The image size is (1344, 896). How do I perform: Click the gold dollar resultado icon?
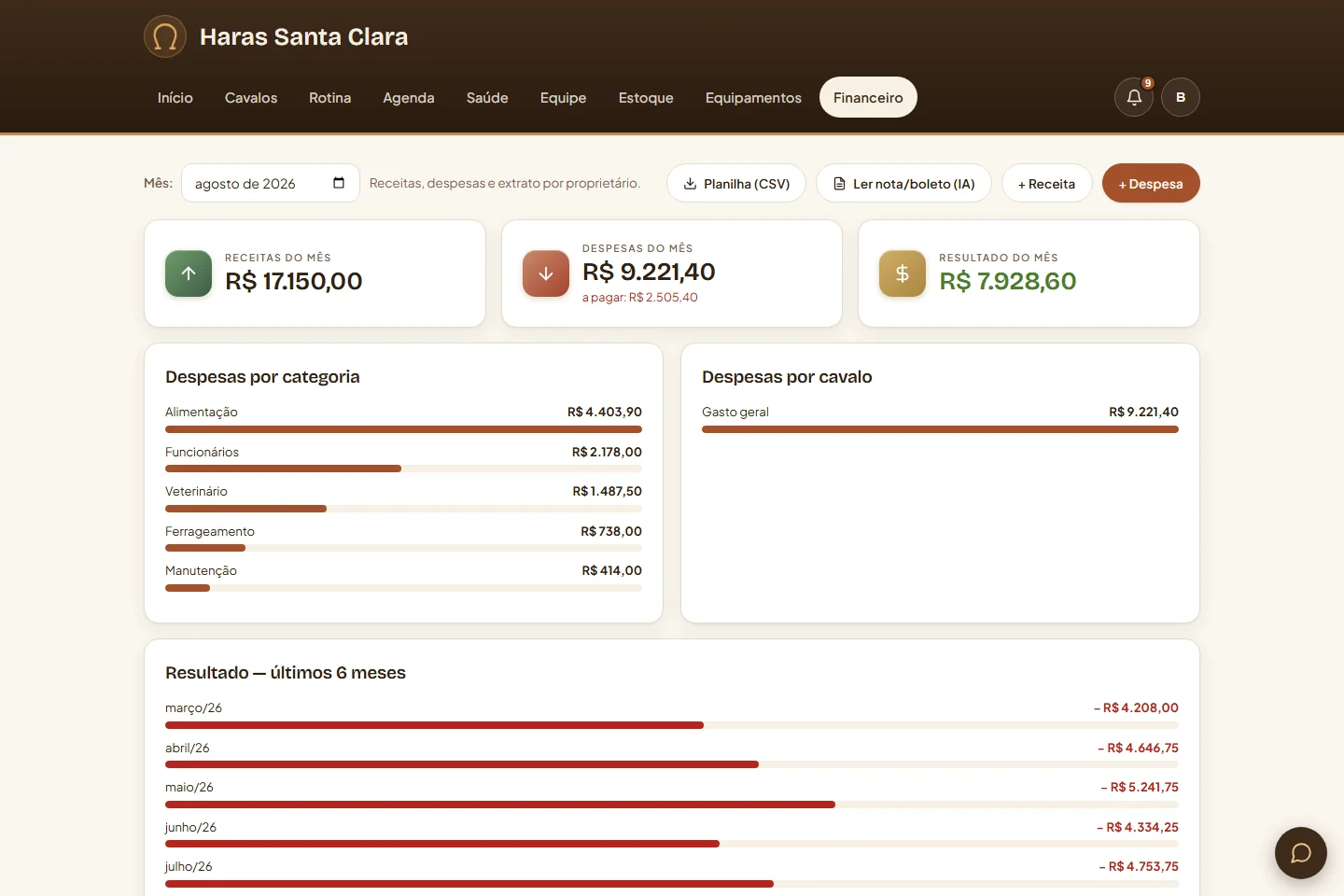coord(903,273)
